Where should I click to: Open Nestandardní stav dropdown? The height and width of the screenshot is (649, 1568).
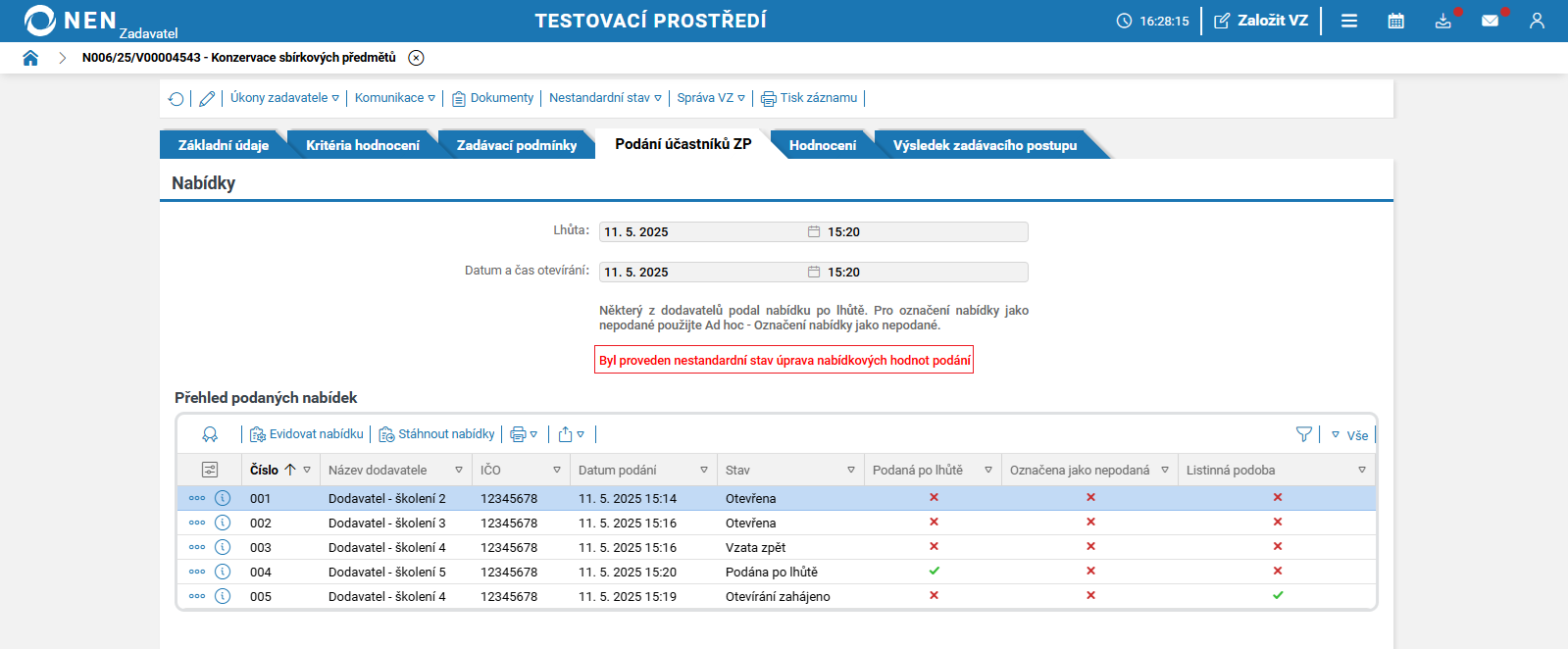pos(605,98)
